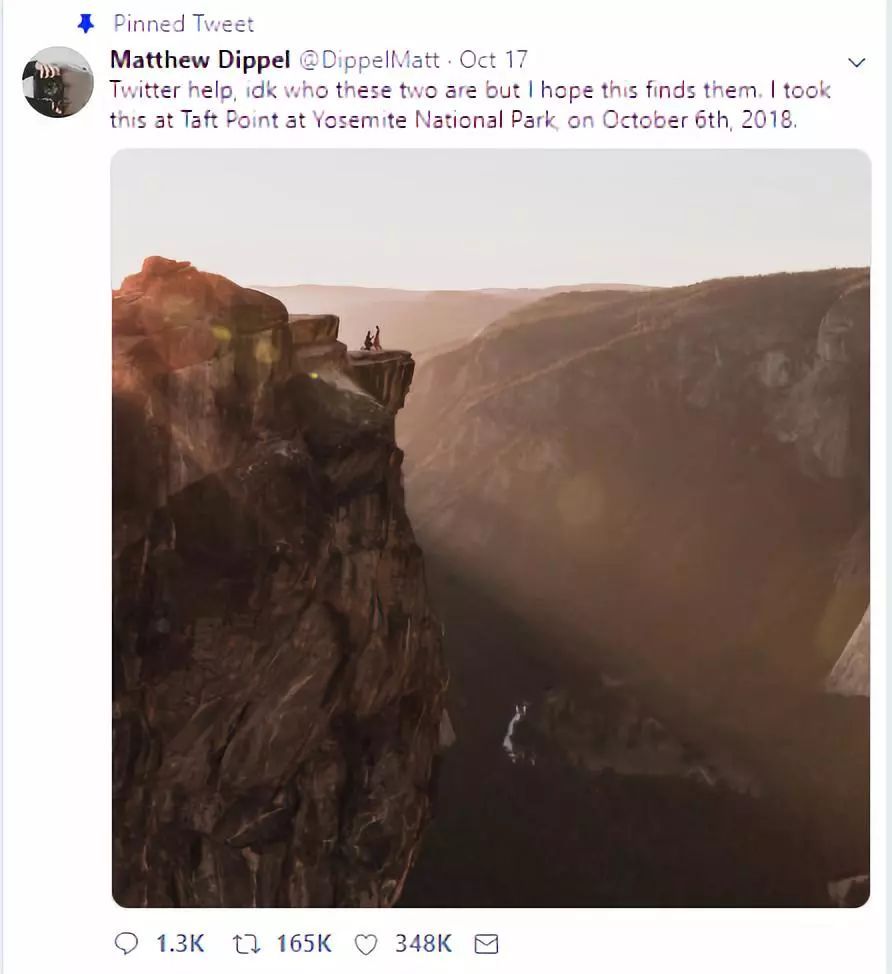Click the 348K likes count
This screenshot has width=892, height=974.
pyautogui.click(x=423, y=943)
